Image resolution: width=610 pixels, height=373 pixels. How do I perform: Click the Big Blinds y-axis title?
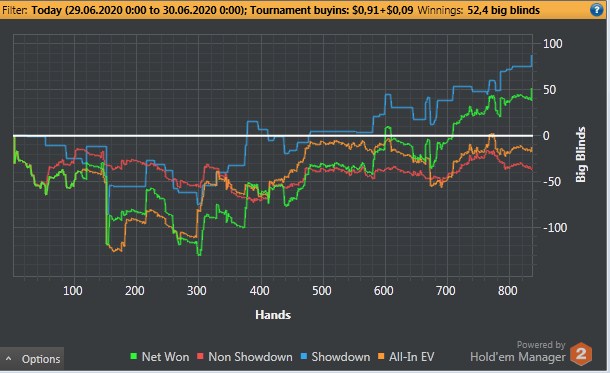tap(580, 154)
